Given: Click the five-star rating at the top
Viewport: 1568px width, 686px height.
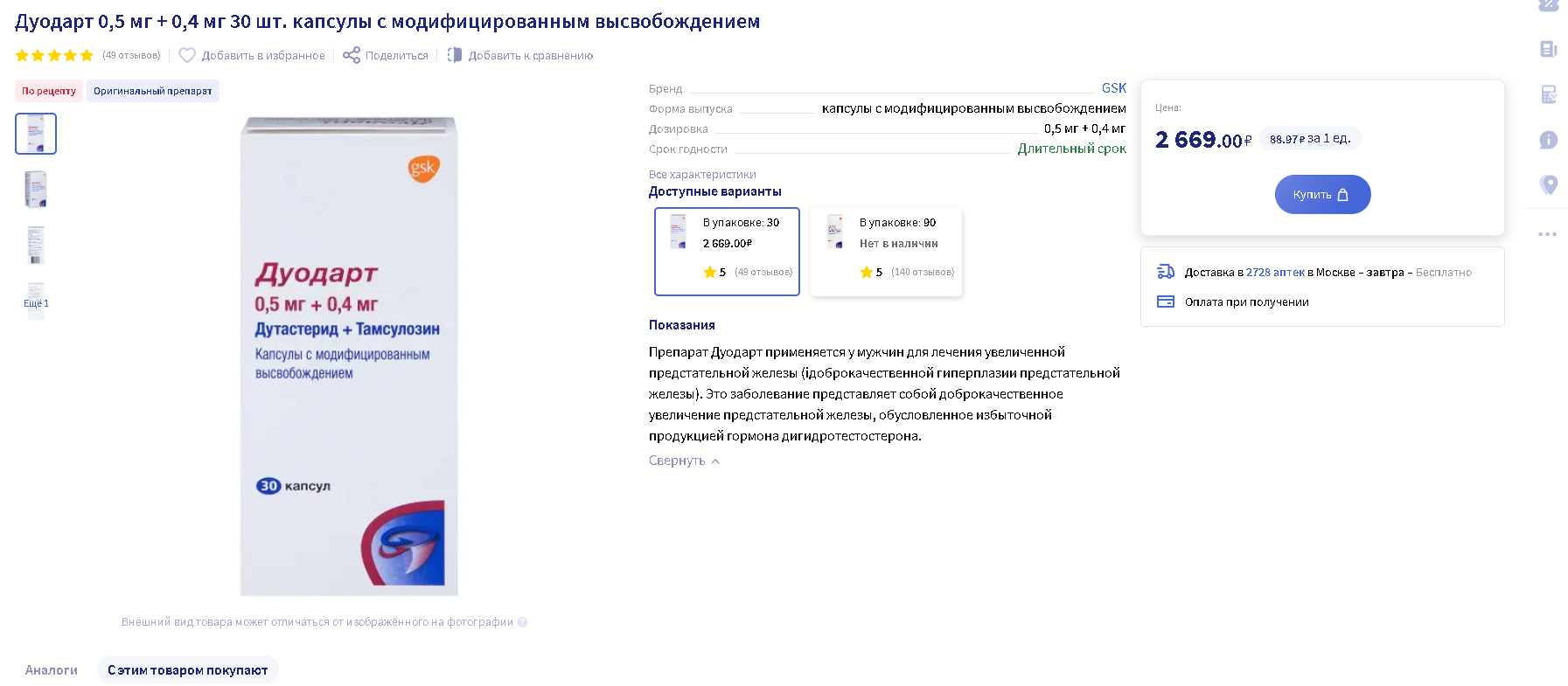Looking at the screenshot, I should (x=54, y=55).
